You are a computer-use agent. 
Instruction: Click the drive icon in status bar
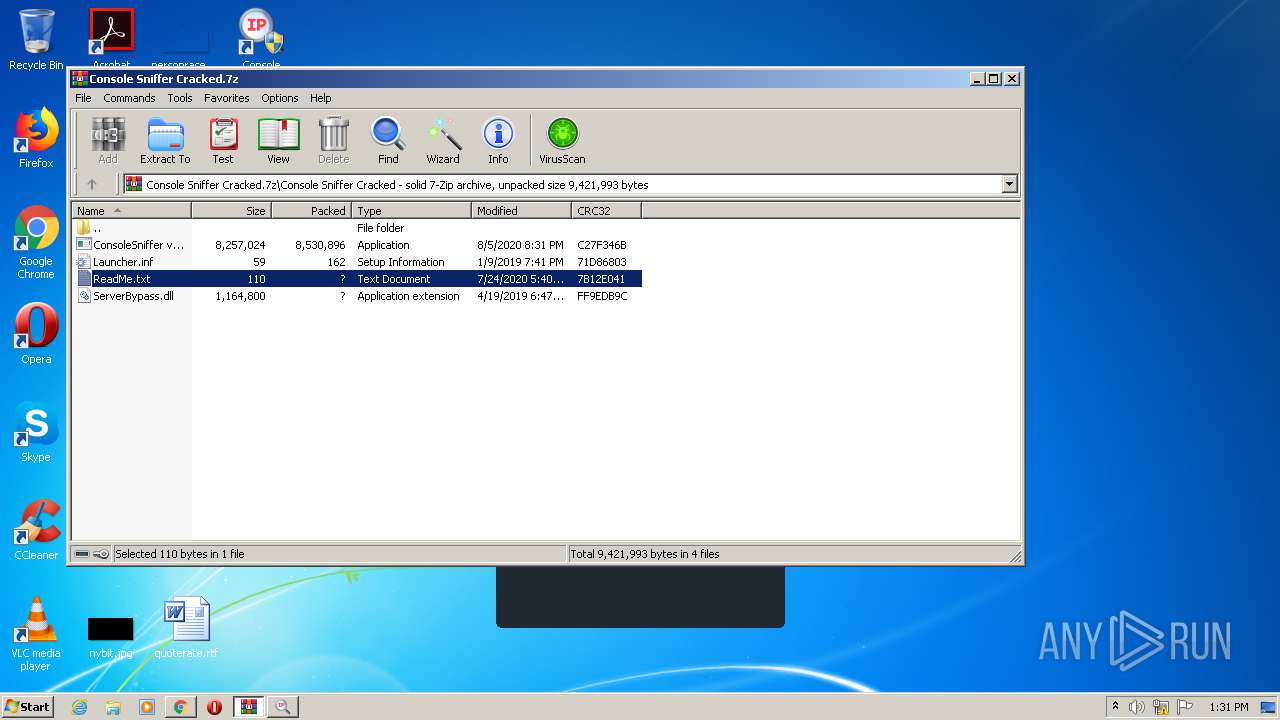pyautogui.click(x=82, y=554)
